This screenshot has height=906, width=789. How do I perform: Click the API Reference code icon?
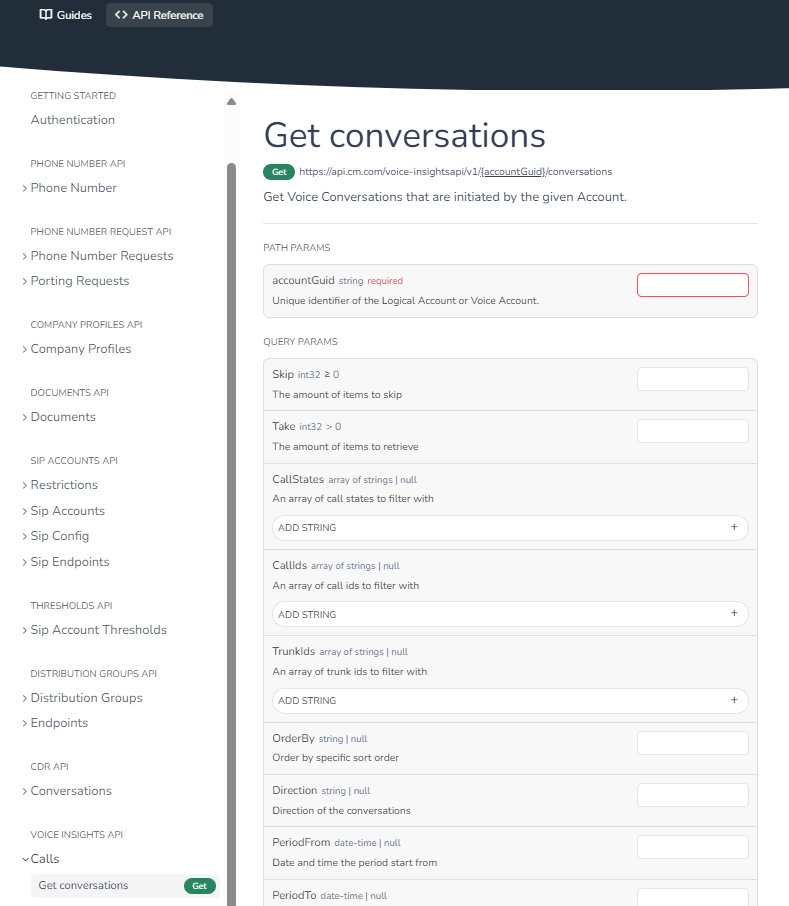(121, 15)
